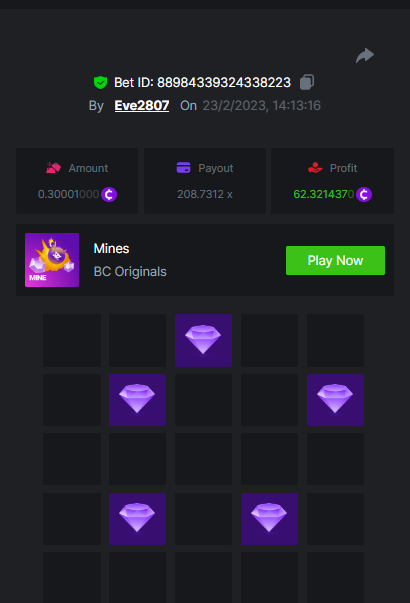Click the share arrow icon
410x603 pixels.
[365, 55]
